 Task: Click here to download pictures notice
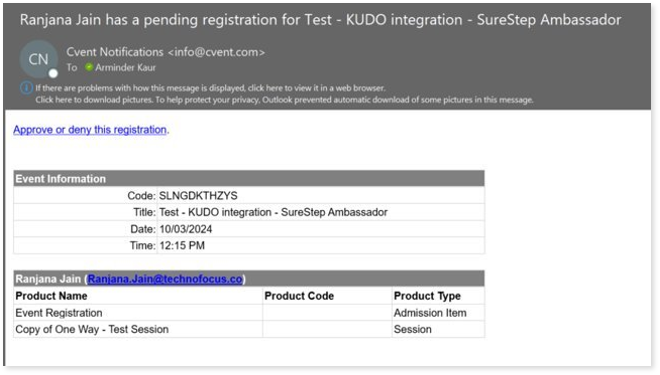(x=284, y=100)
